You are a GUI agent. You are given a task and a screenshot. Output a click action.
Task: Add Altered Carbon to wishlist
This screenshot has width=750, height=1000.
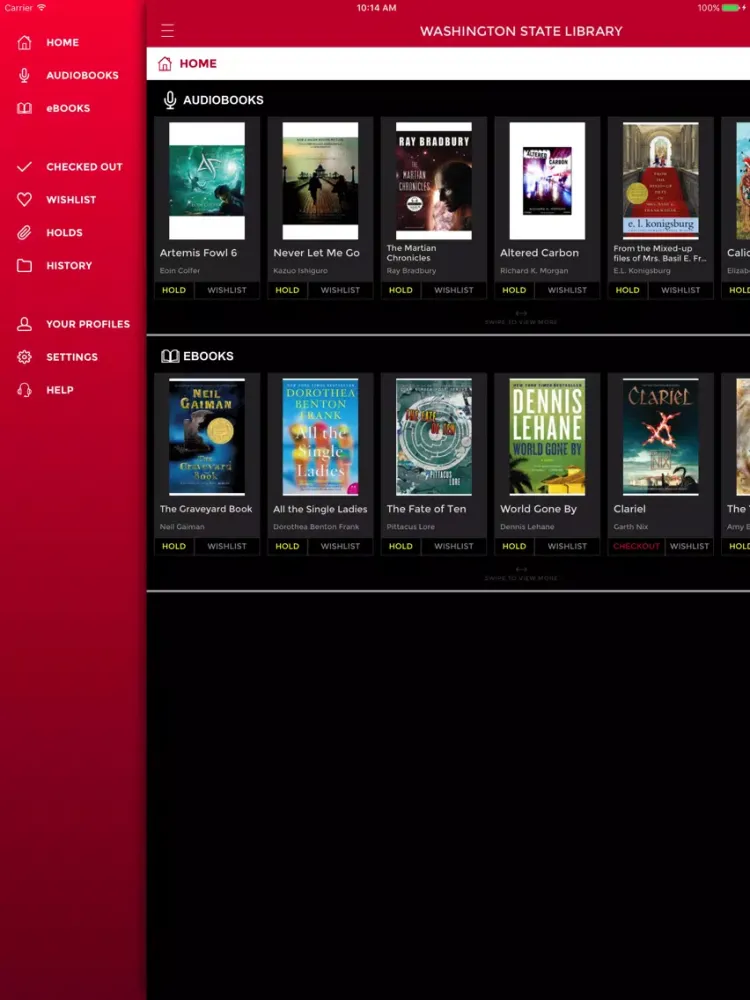click(x=567, y=290)
